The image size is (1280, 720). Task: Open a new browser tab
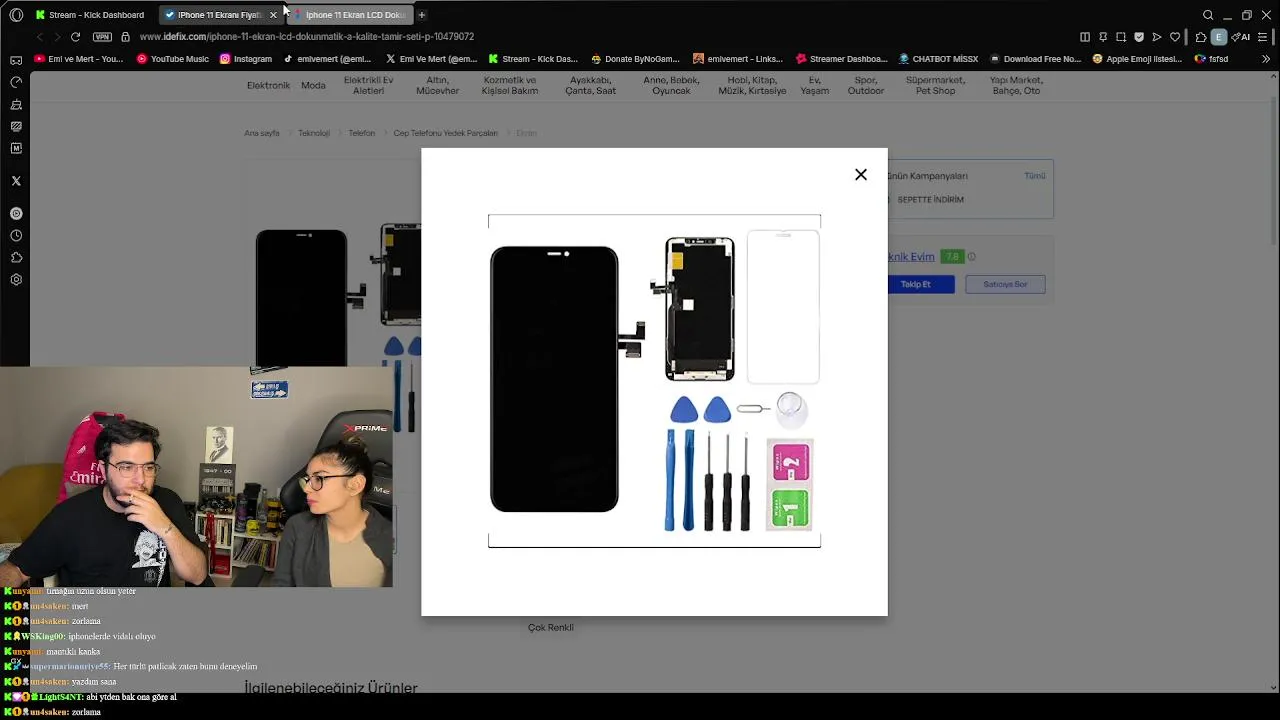421,15
